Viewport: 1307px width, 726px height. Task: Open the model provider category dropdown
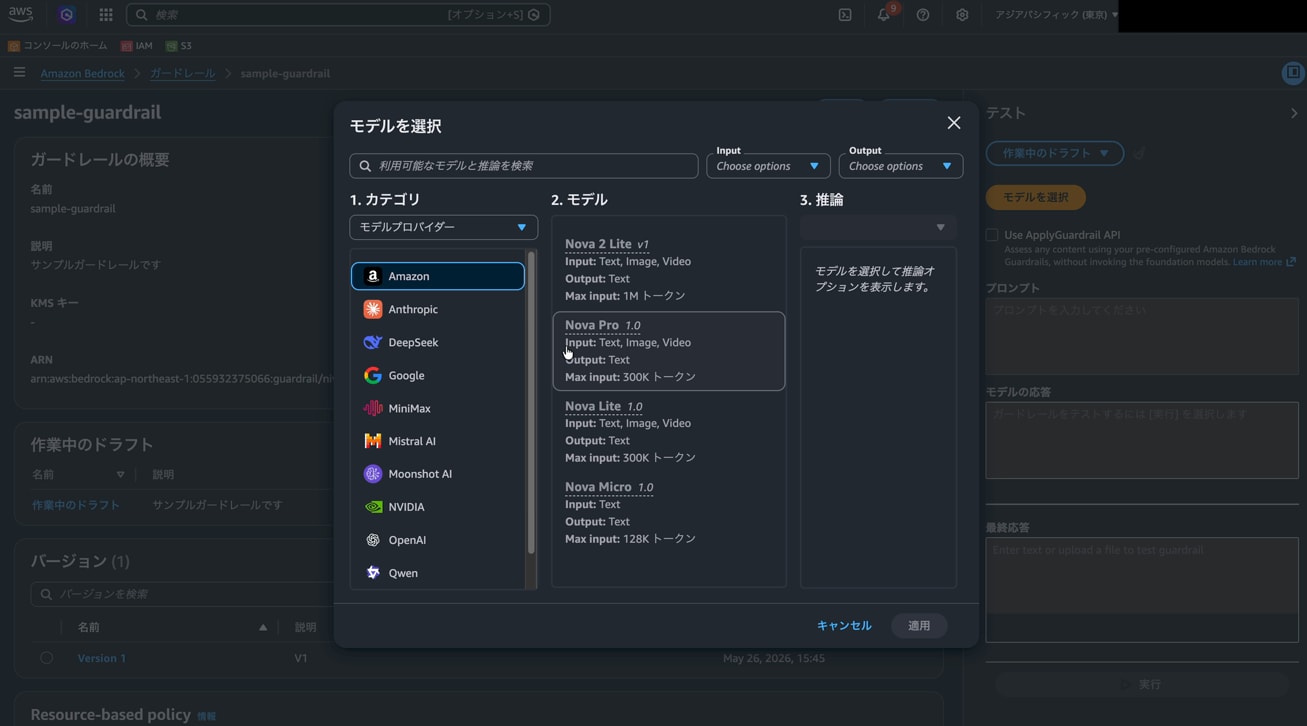click(443, 227)
